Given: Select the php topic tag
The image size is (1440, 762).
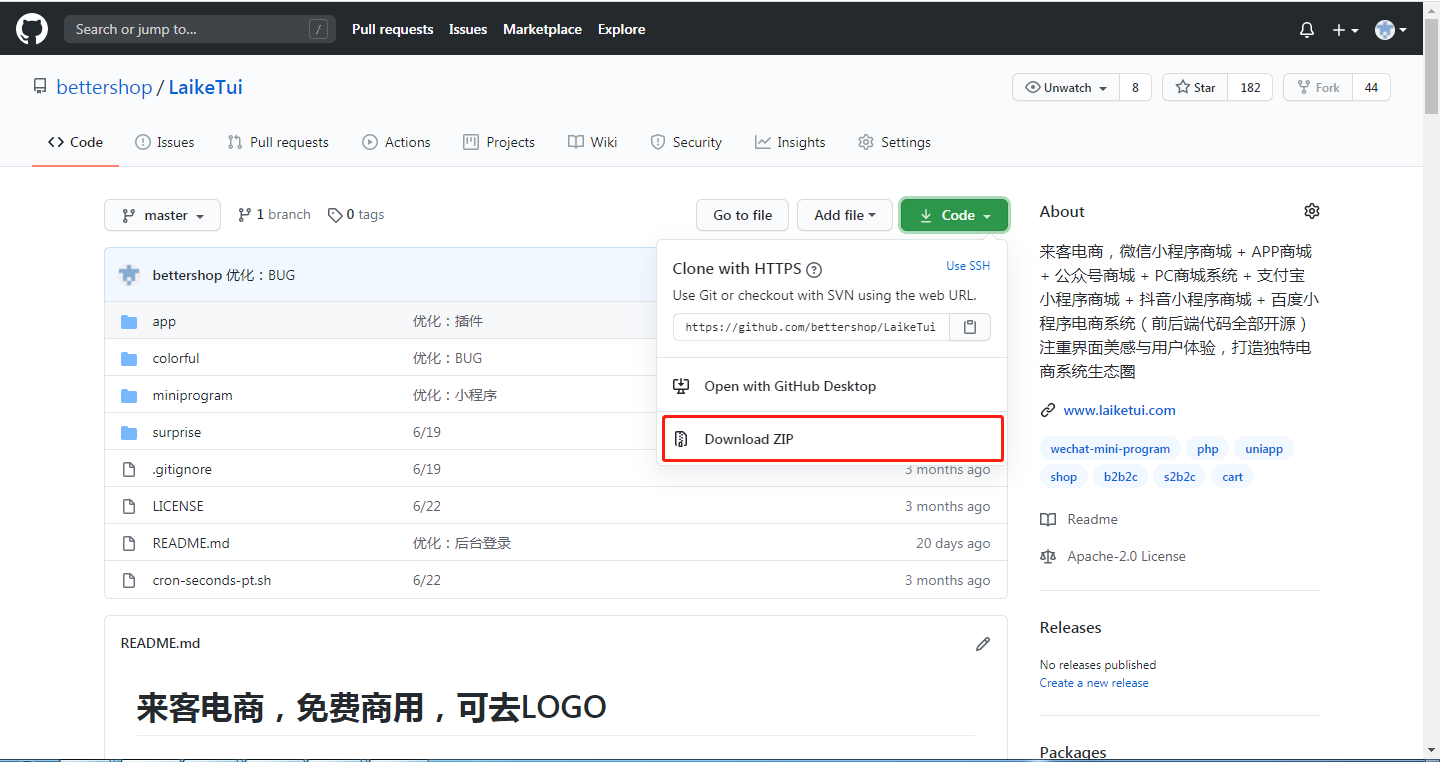Looking at the screenshot, I should point(1207,449).
